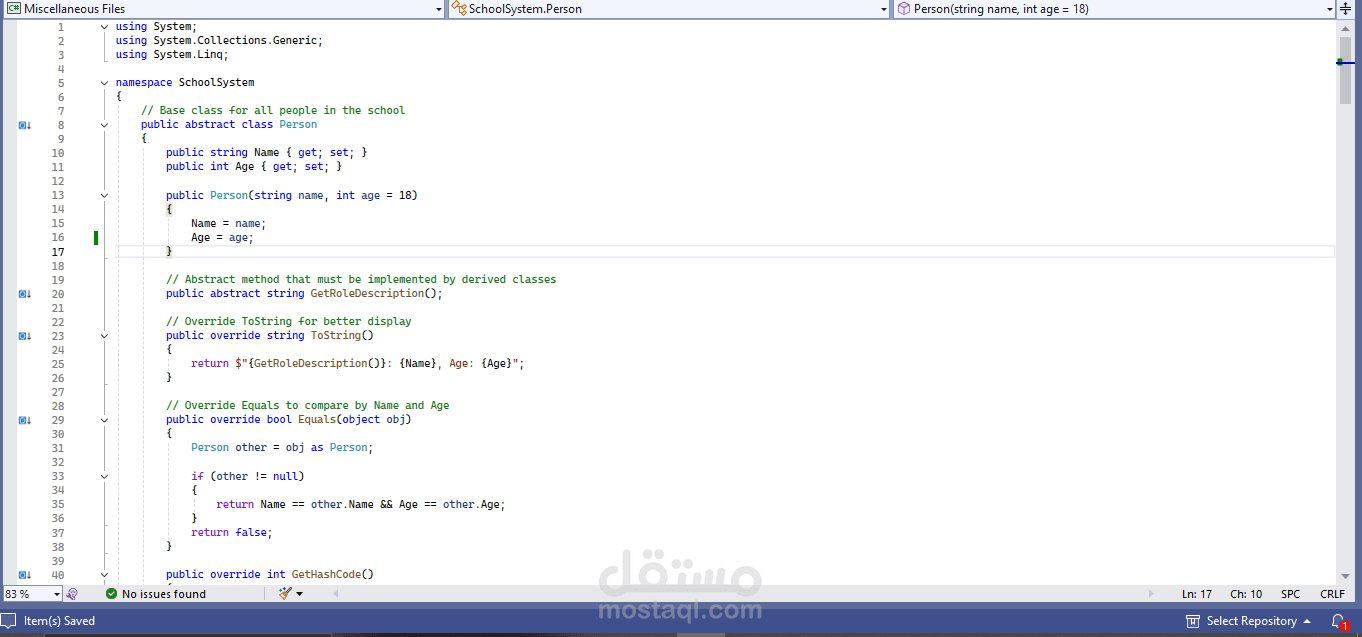
Task: Collapse the Person class at line 8
Action: click(x=105, y=125)
